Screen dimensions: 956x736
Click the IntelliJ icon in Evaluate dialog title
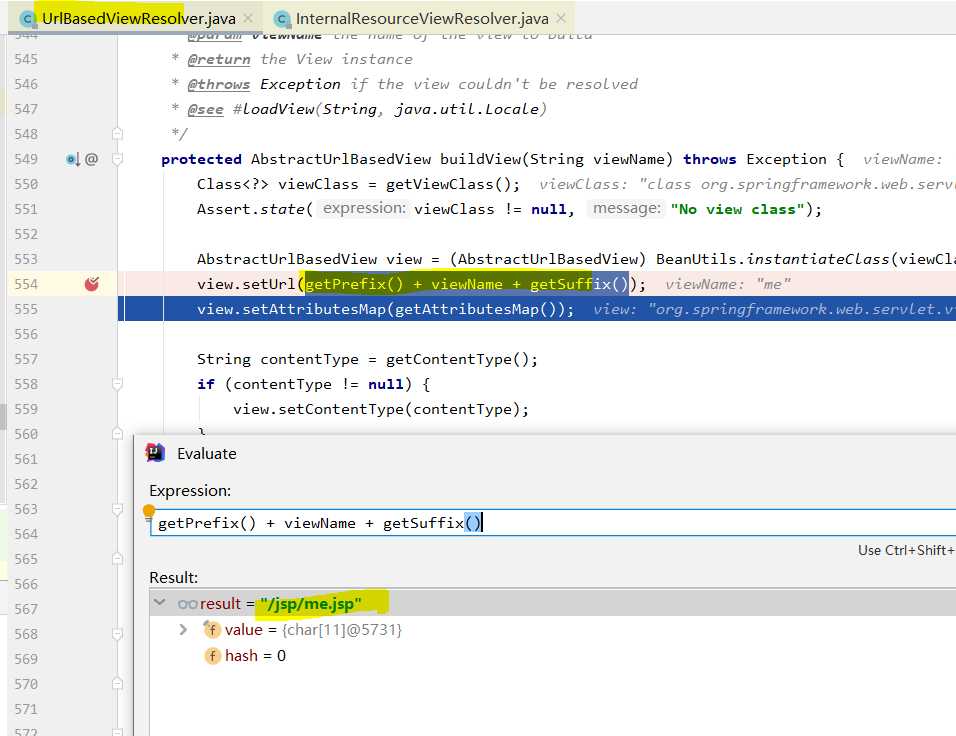[155, 453]
